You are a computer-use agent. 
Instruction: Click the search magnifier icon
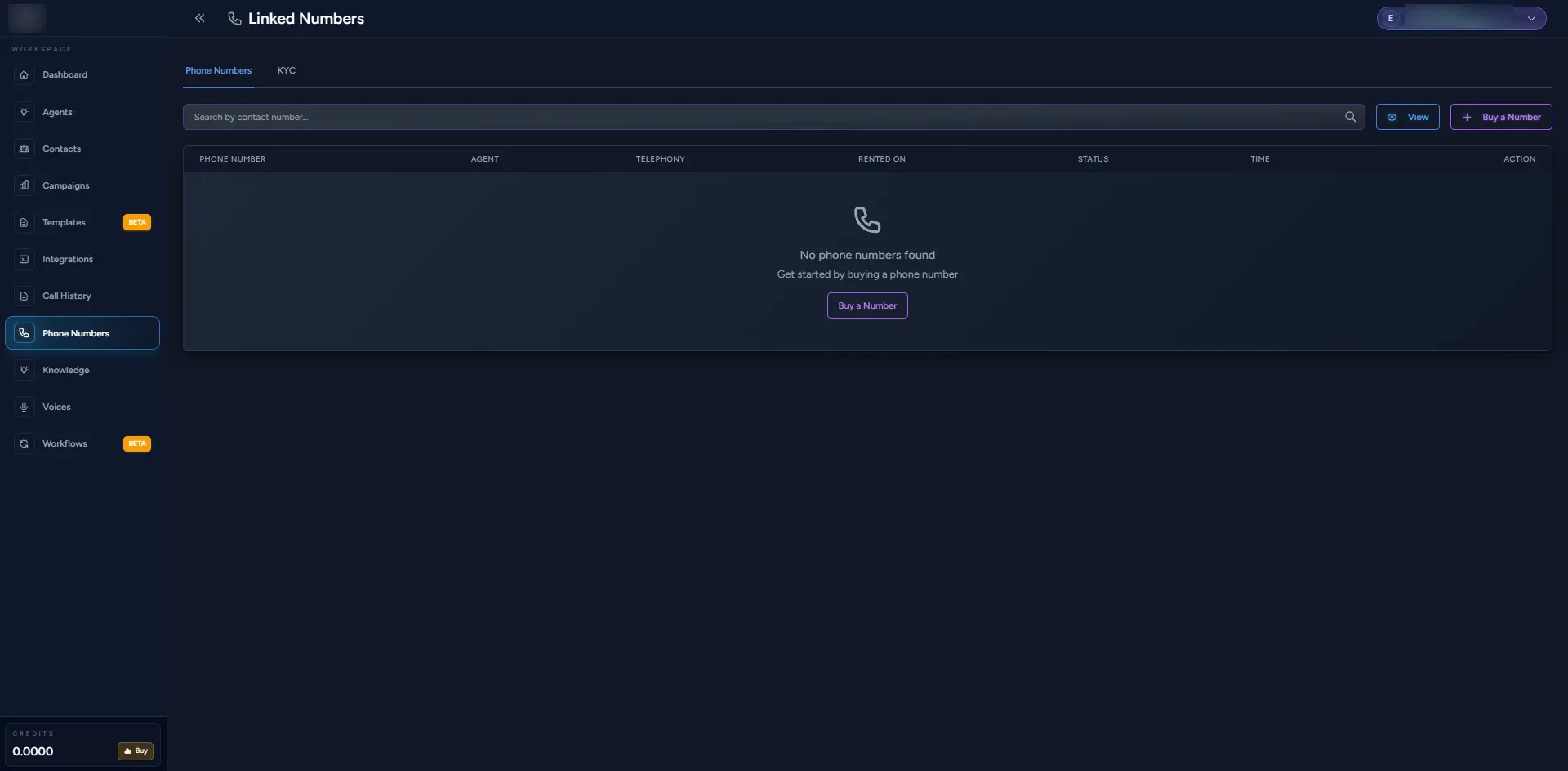[x=1350, y=117]
